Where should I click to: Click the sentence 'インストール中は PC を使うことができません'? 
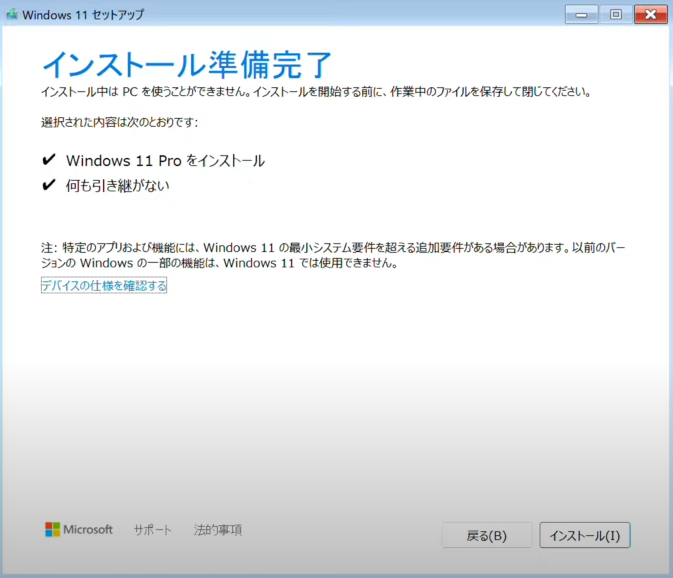point(146,91)
